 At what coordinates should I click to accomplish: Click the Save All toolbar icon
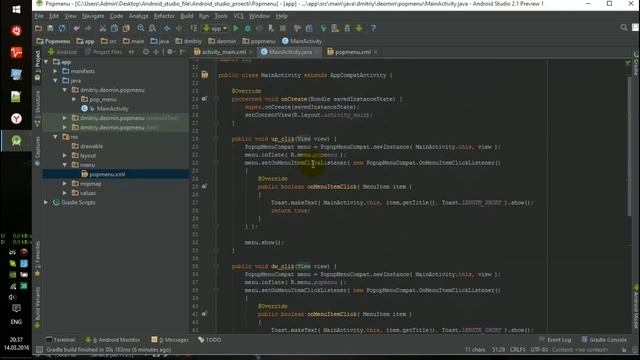[x=50, y=28]
